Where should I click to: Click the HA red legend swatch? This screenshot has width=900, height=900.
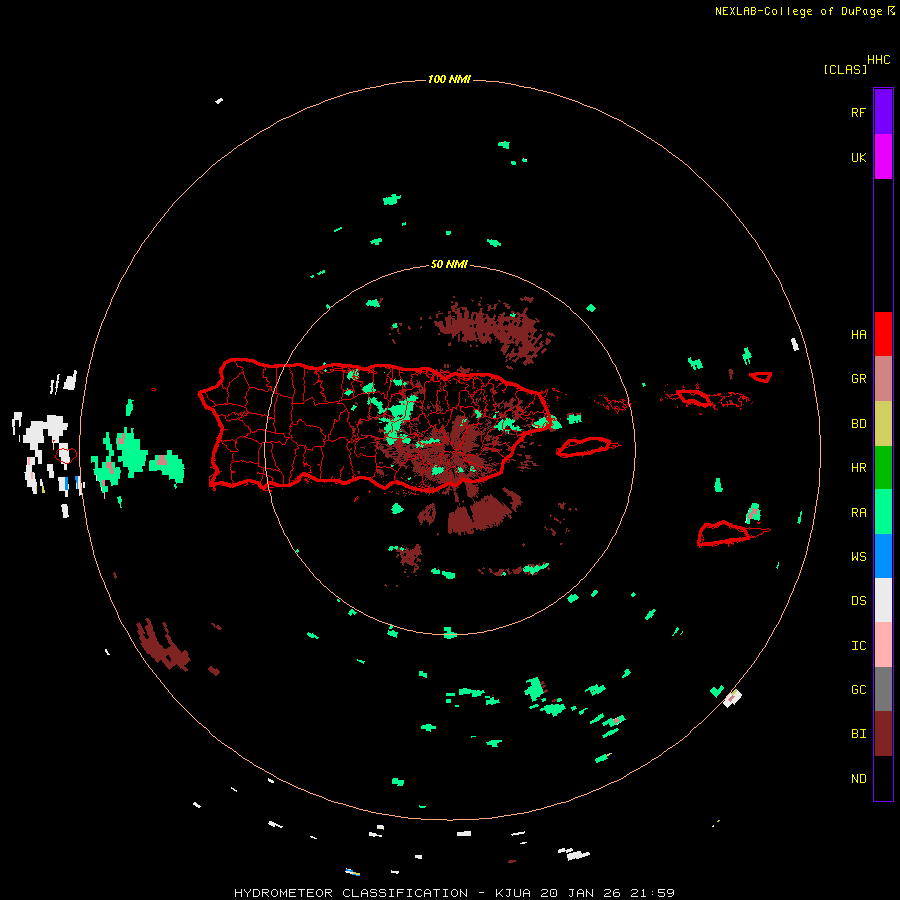(x=883, y=334)
